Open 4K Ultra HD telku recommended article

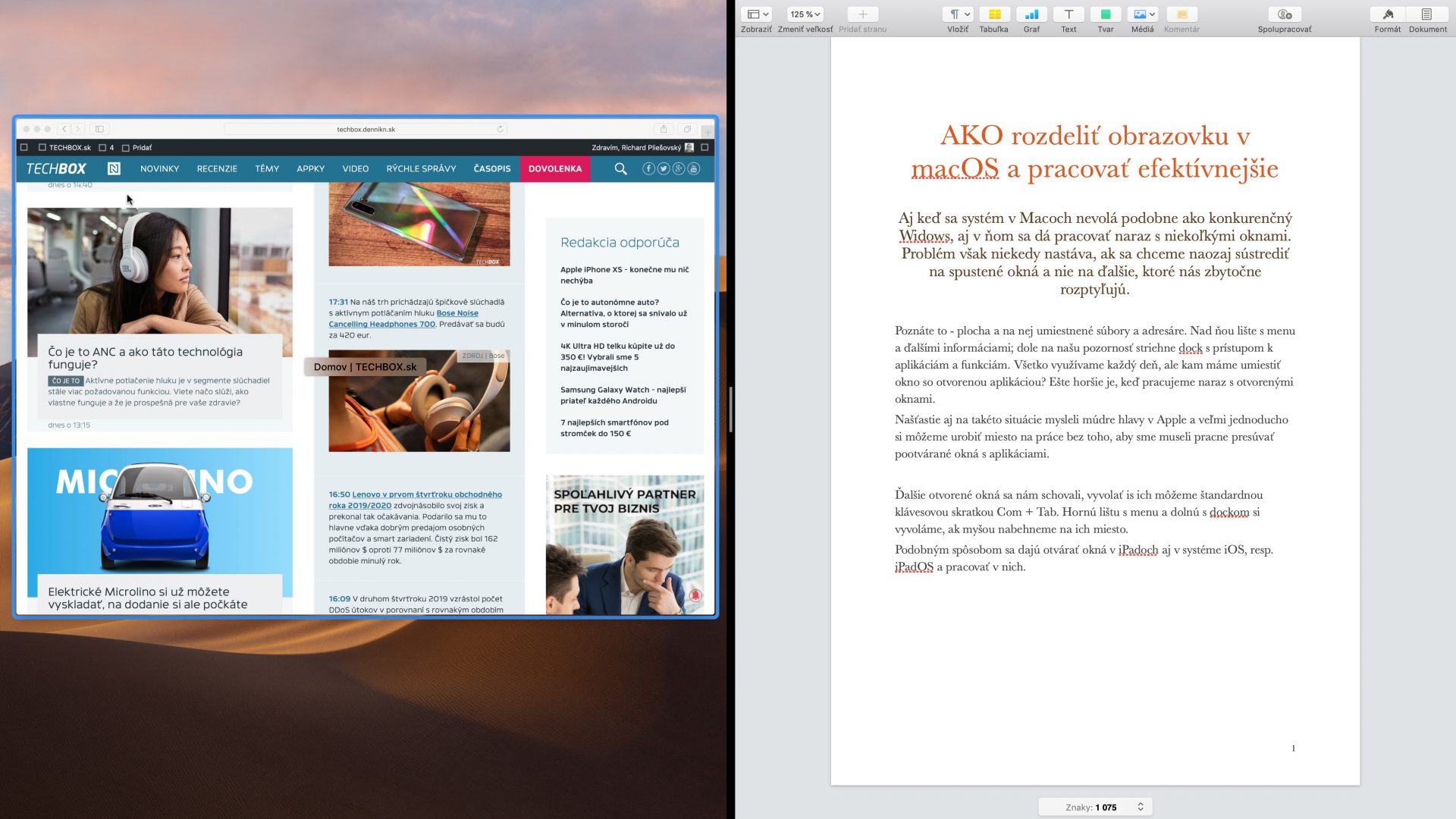pos(617,356)
